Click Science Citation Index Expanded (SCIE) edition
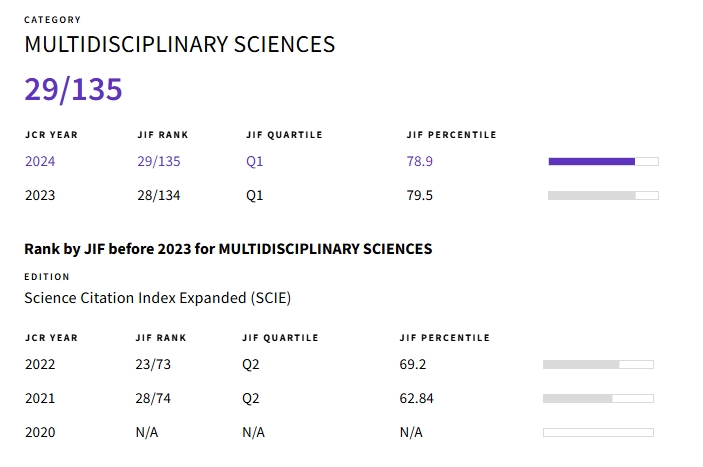This screenshot has height=467, width=703. point(157,298)
